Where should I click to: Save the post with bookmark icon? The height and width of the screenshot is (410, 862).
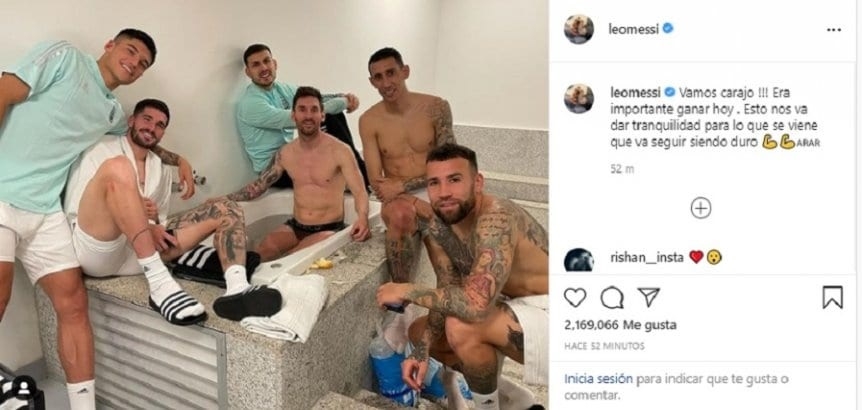click(x=832, y=297)
